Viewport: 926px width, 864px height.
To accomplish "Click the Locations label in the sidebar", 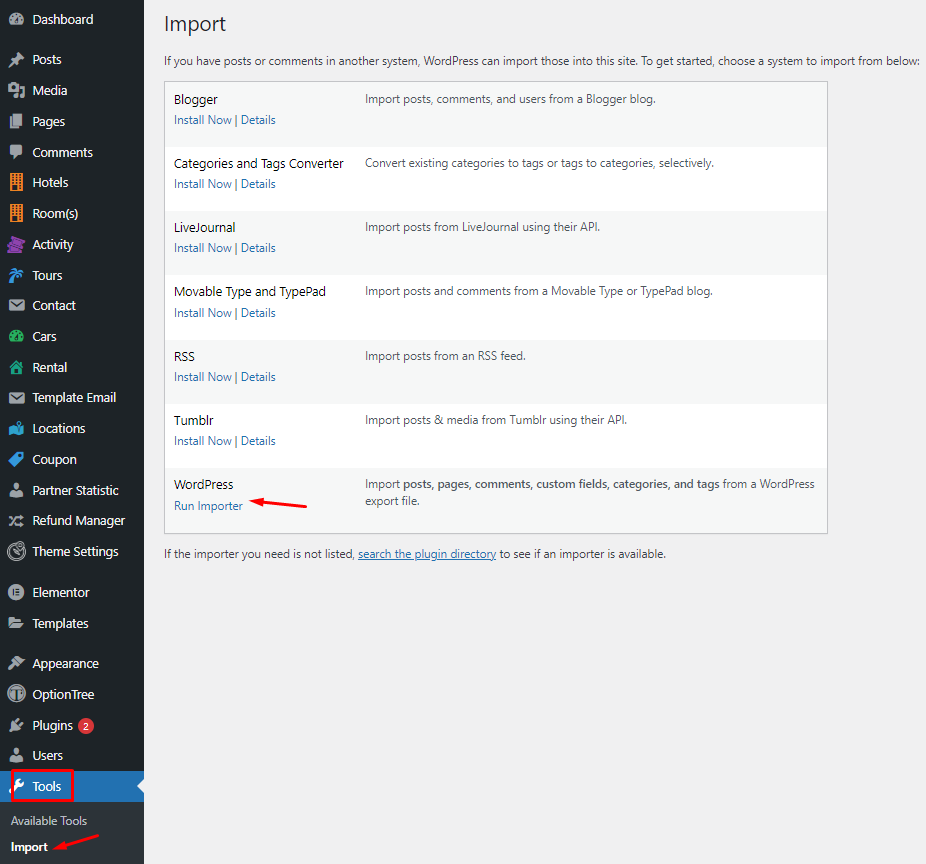I will (59, 429).
